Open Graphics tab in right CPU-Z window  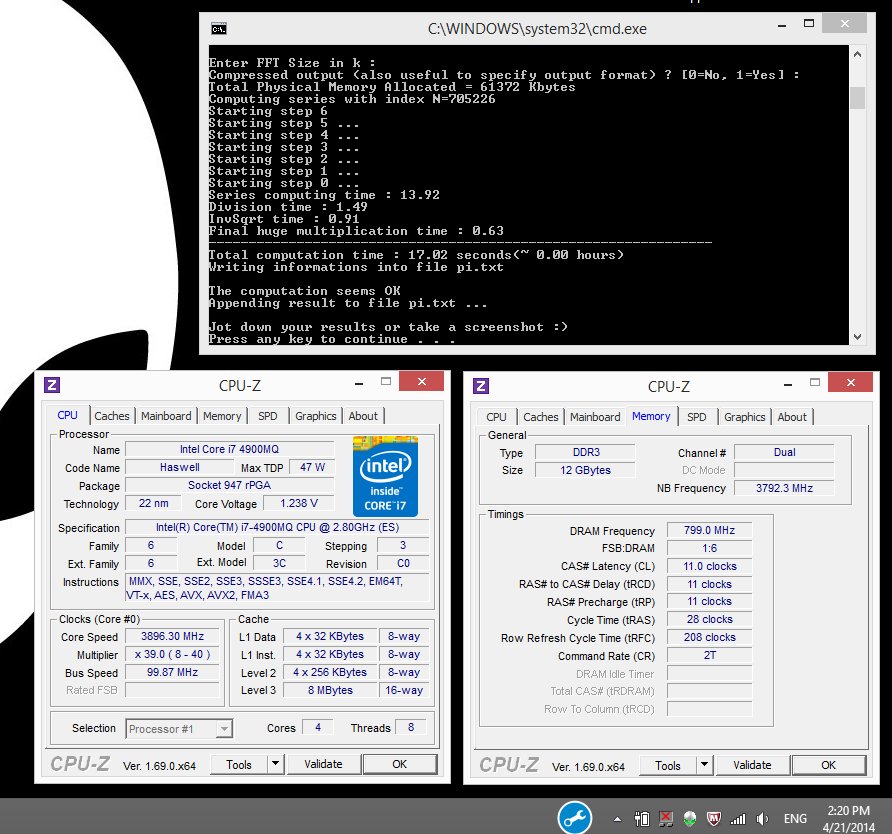(745, 417)
